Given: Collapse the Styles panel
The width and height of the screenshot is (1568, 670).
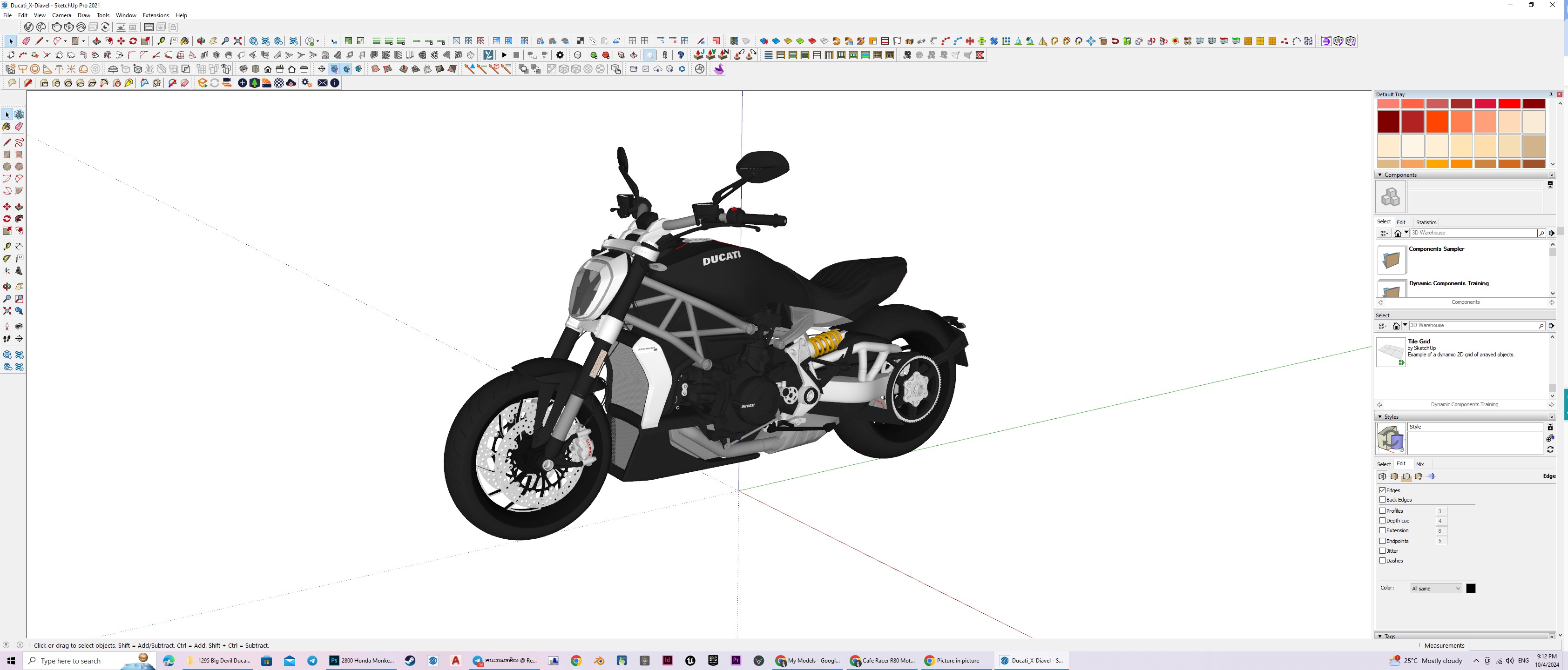Looking at the screenshot, I should (1380, 417).
